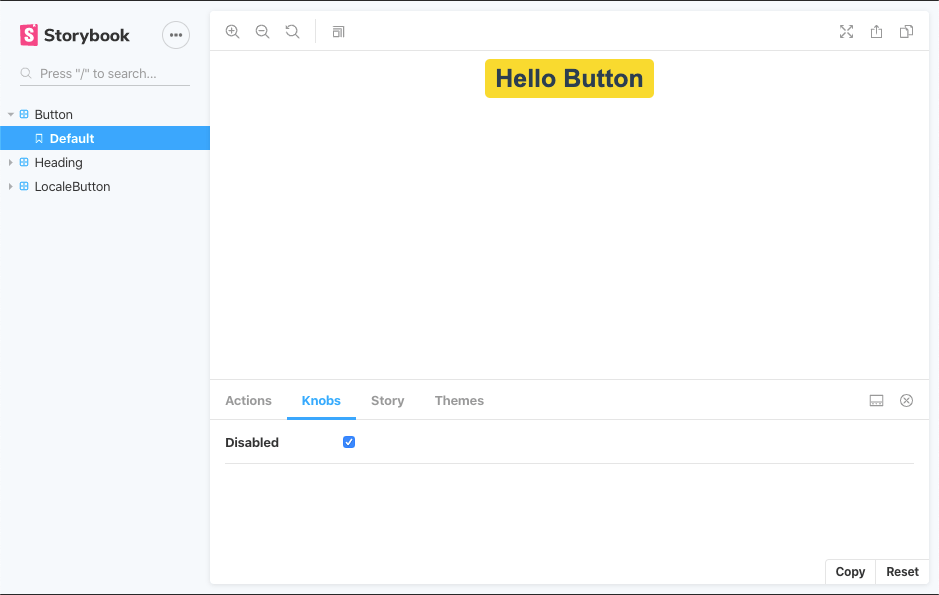Copy canvas link icon in toolbar

[x=906, y=32]
